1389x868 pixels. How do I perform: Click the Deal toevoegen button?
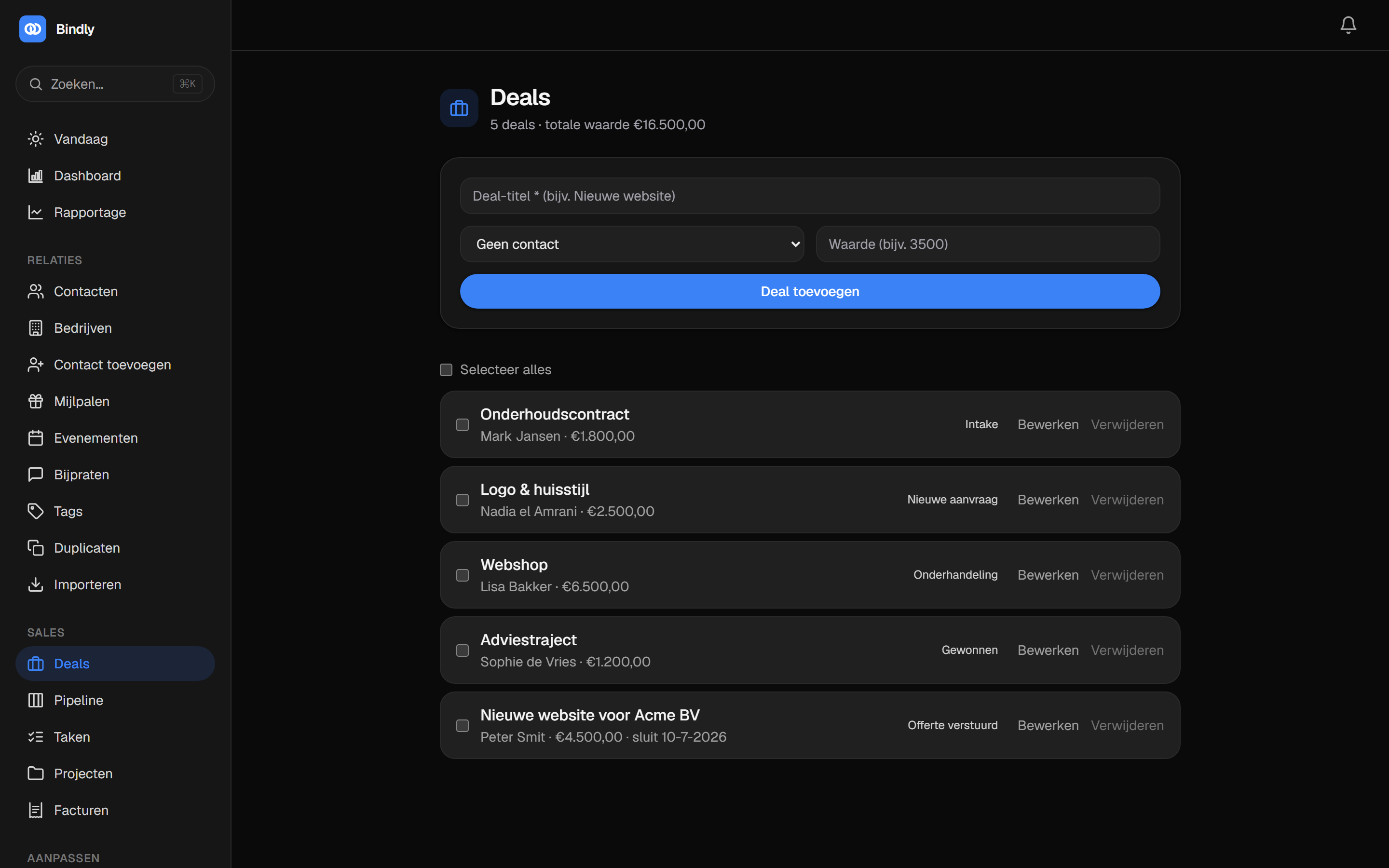tap(810, 291)
